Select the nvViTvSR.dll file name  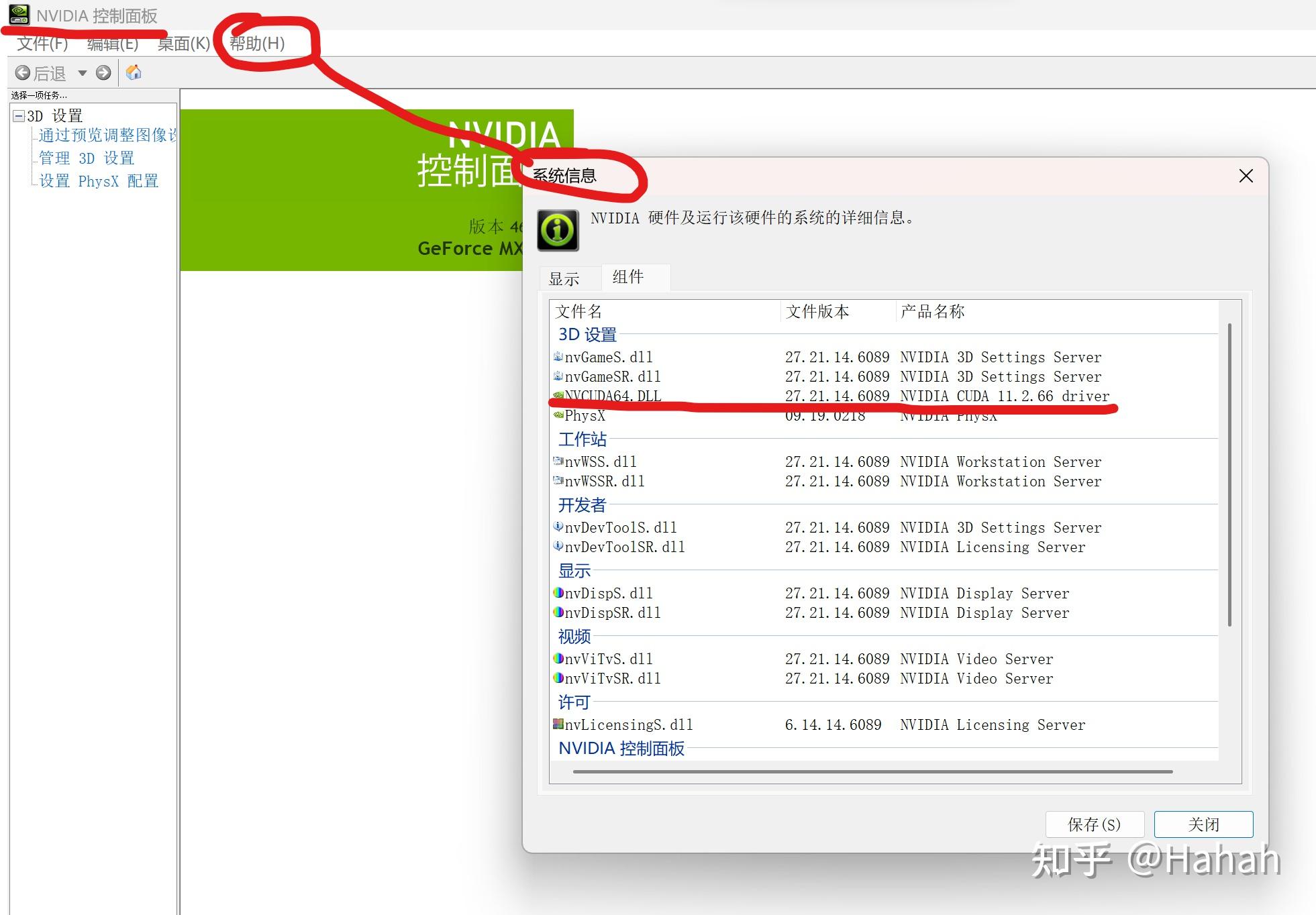coord(613,678)
